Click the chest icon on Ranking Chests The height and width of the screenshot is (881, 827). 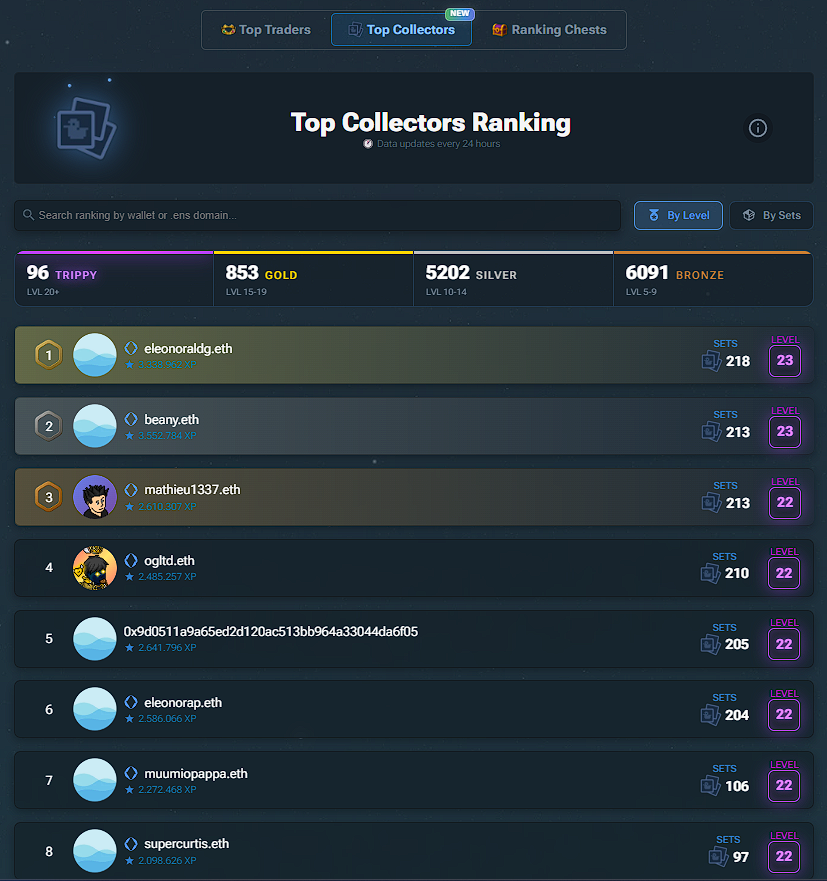499,29
